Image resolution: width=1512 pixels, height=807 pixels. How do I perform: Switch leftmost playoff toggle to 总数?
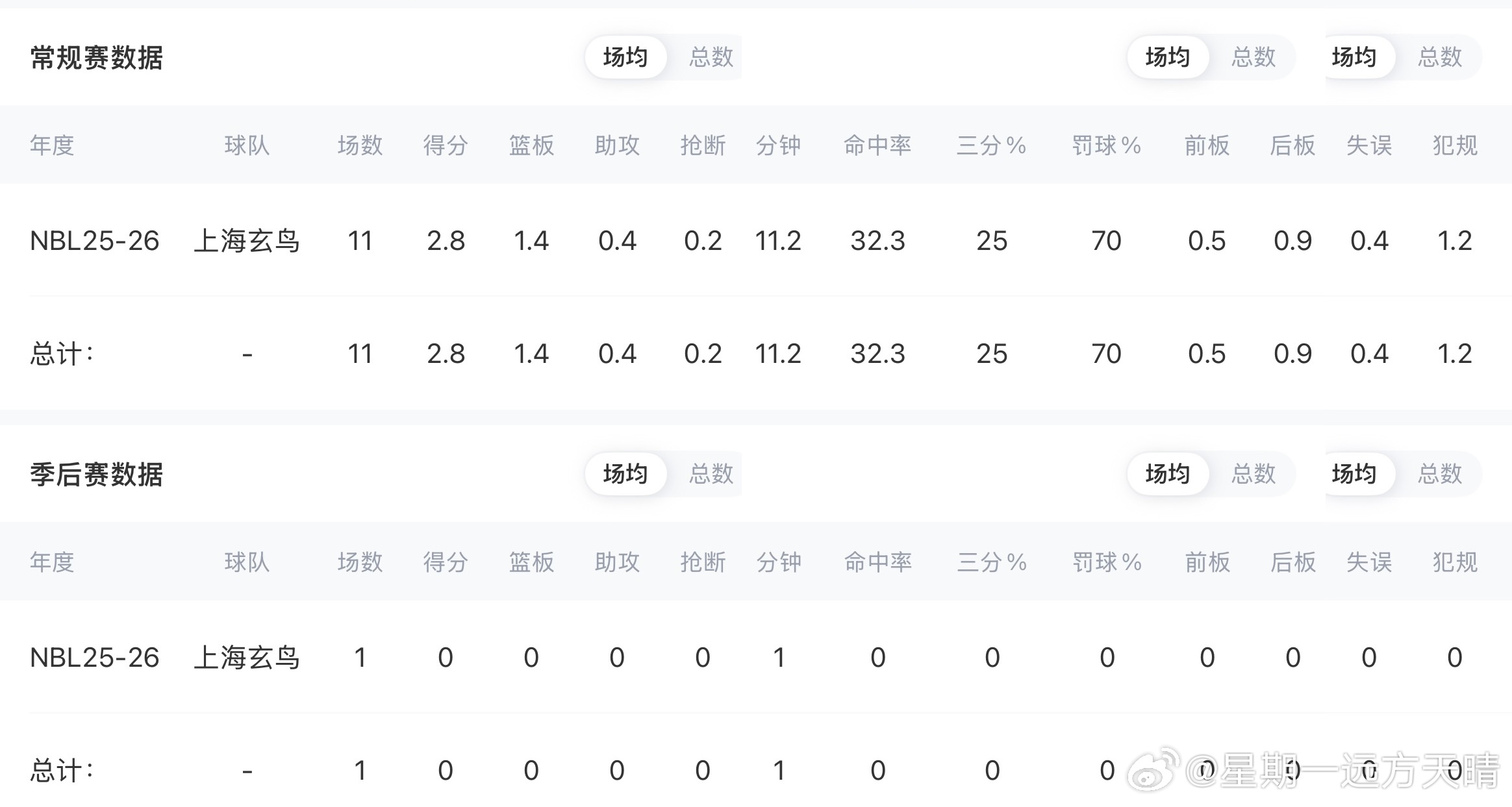click(x=711, y=474)
